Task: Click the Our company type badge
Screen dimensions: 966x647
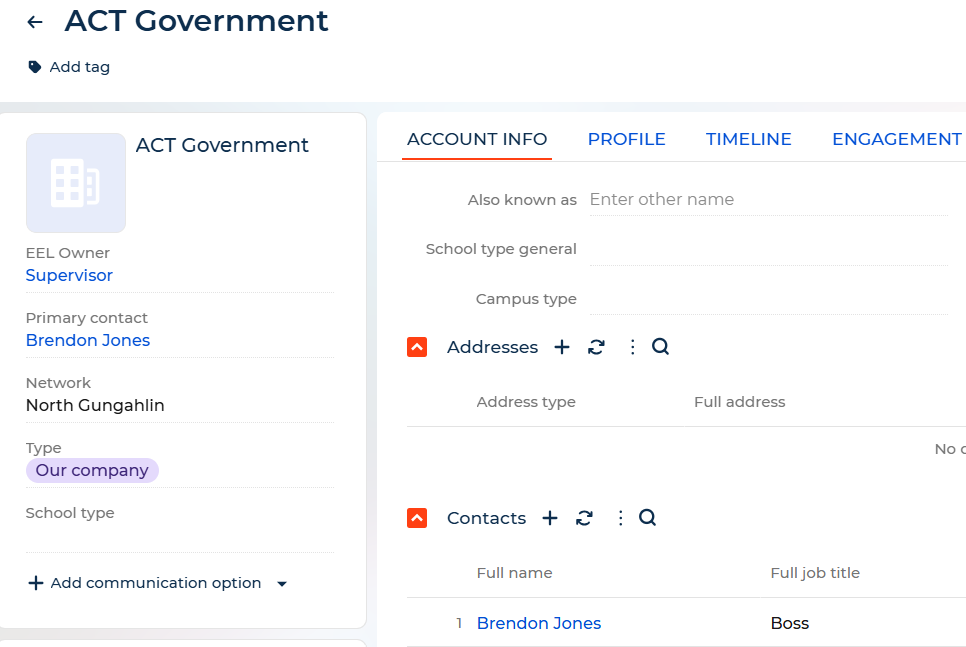Action: [x=92, y=470]
